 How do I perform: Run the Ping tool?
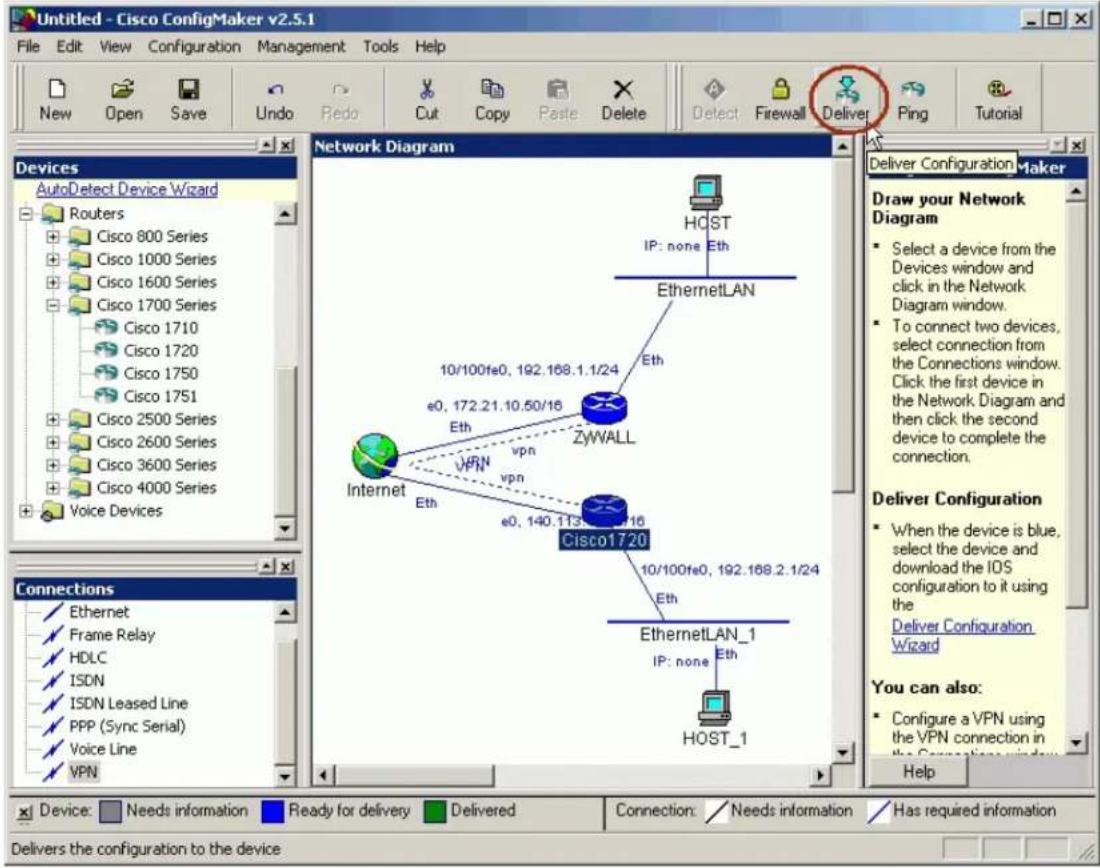913,100
